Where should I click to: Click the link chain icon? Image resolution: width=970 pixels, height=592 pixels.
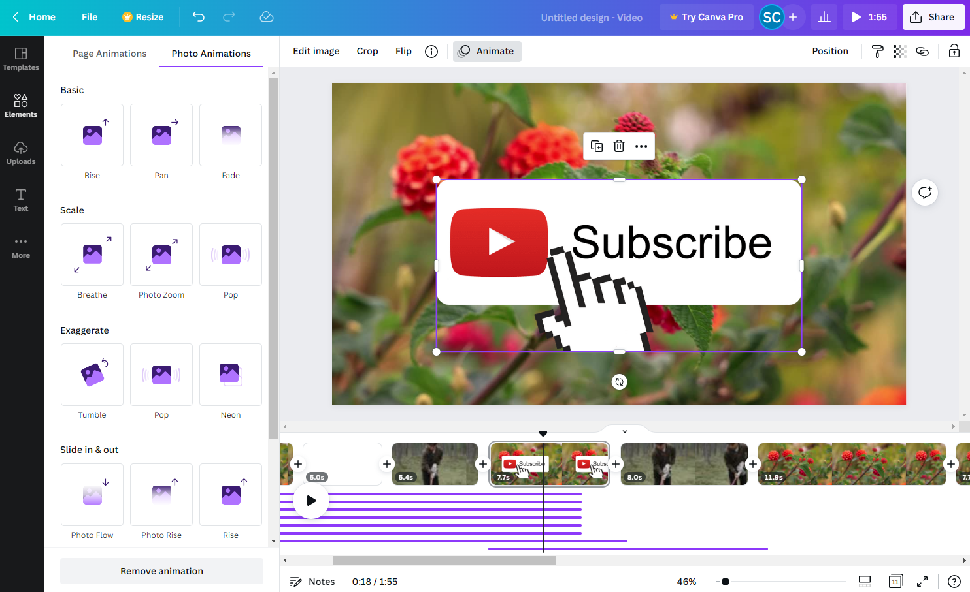pos(922,51)
